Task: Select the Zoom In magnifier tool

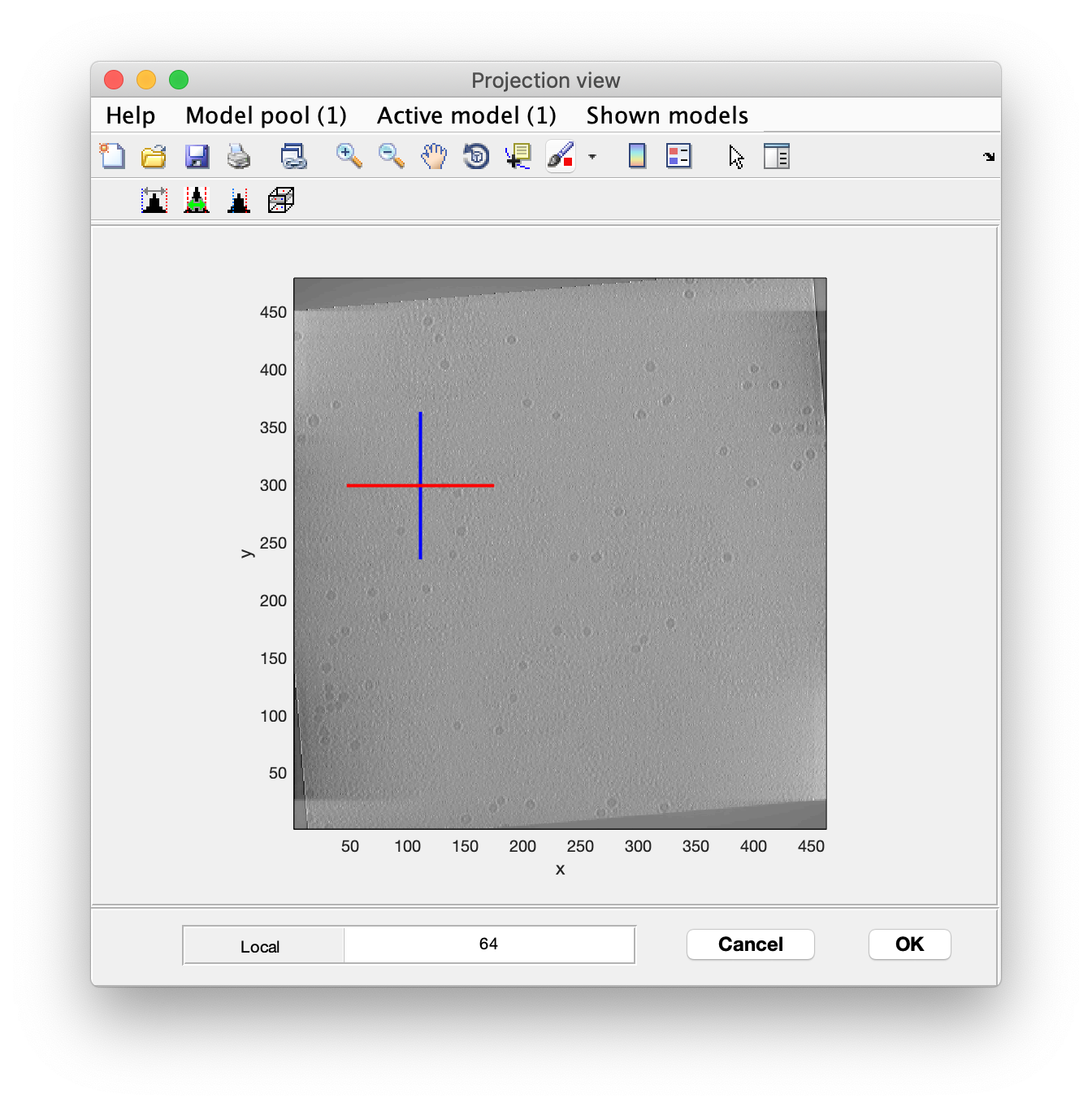Action: point(349,155)
